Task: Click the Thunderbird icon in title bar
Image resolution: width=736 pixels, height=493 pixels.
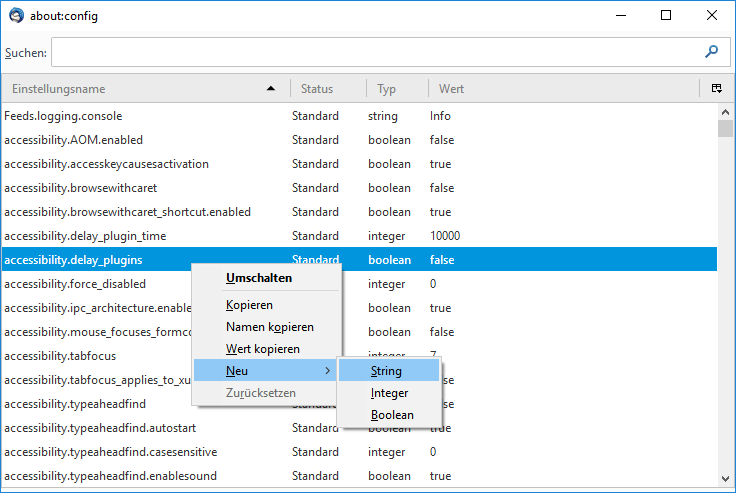Action: [x=16, y=16]
